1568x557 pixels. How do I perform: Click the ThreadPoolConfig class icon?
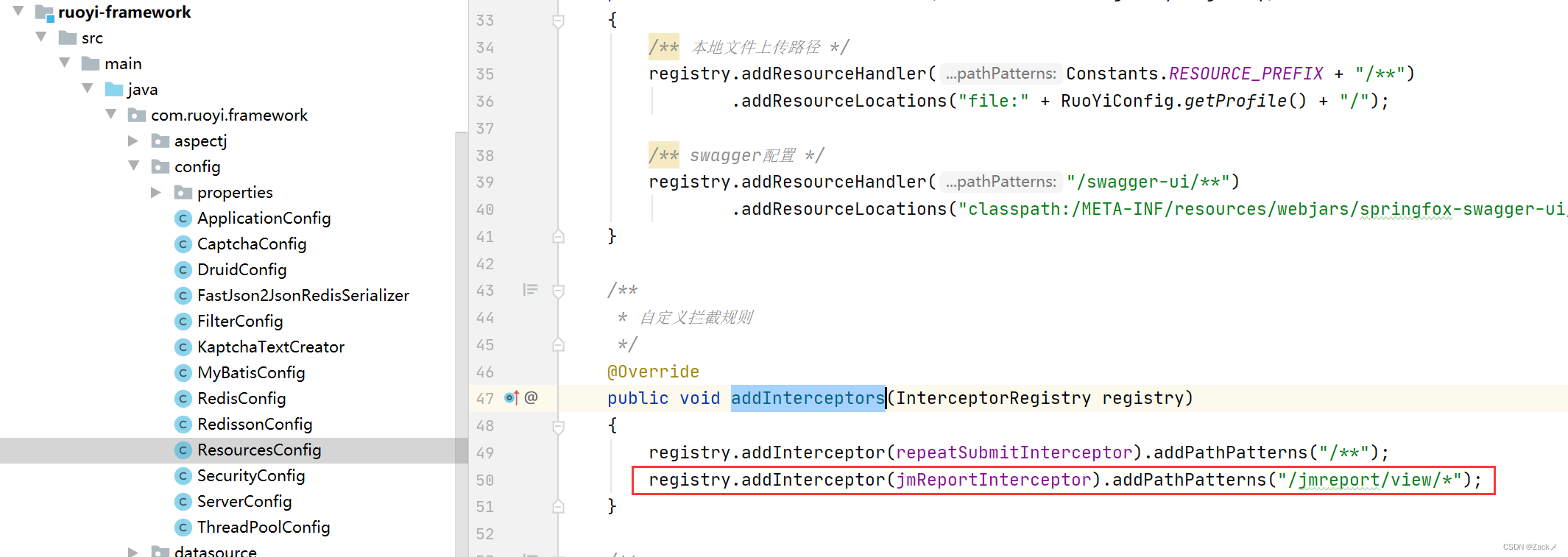pos(183,528)
